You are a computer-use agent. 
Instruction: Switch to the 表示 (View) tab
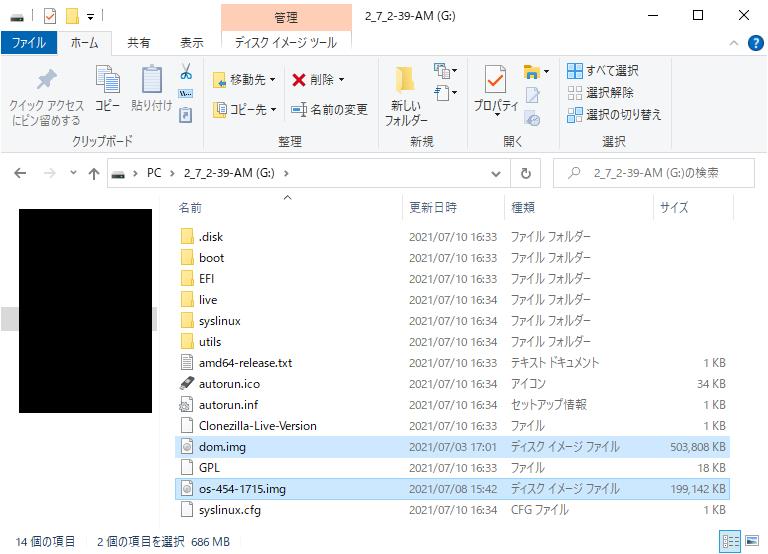point(192,43)
